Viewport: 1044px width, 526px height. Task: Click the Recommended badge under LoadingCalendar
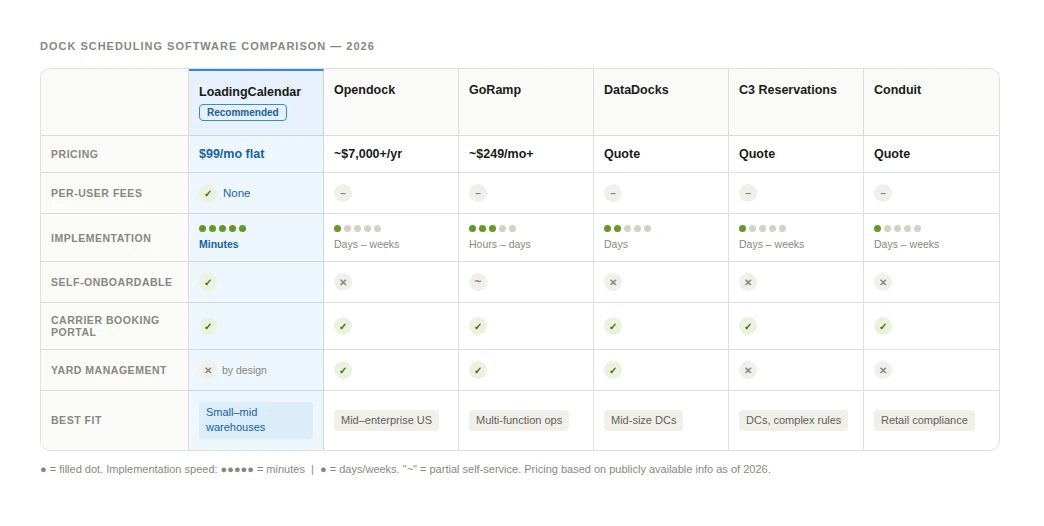[x=243, y=112]
